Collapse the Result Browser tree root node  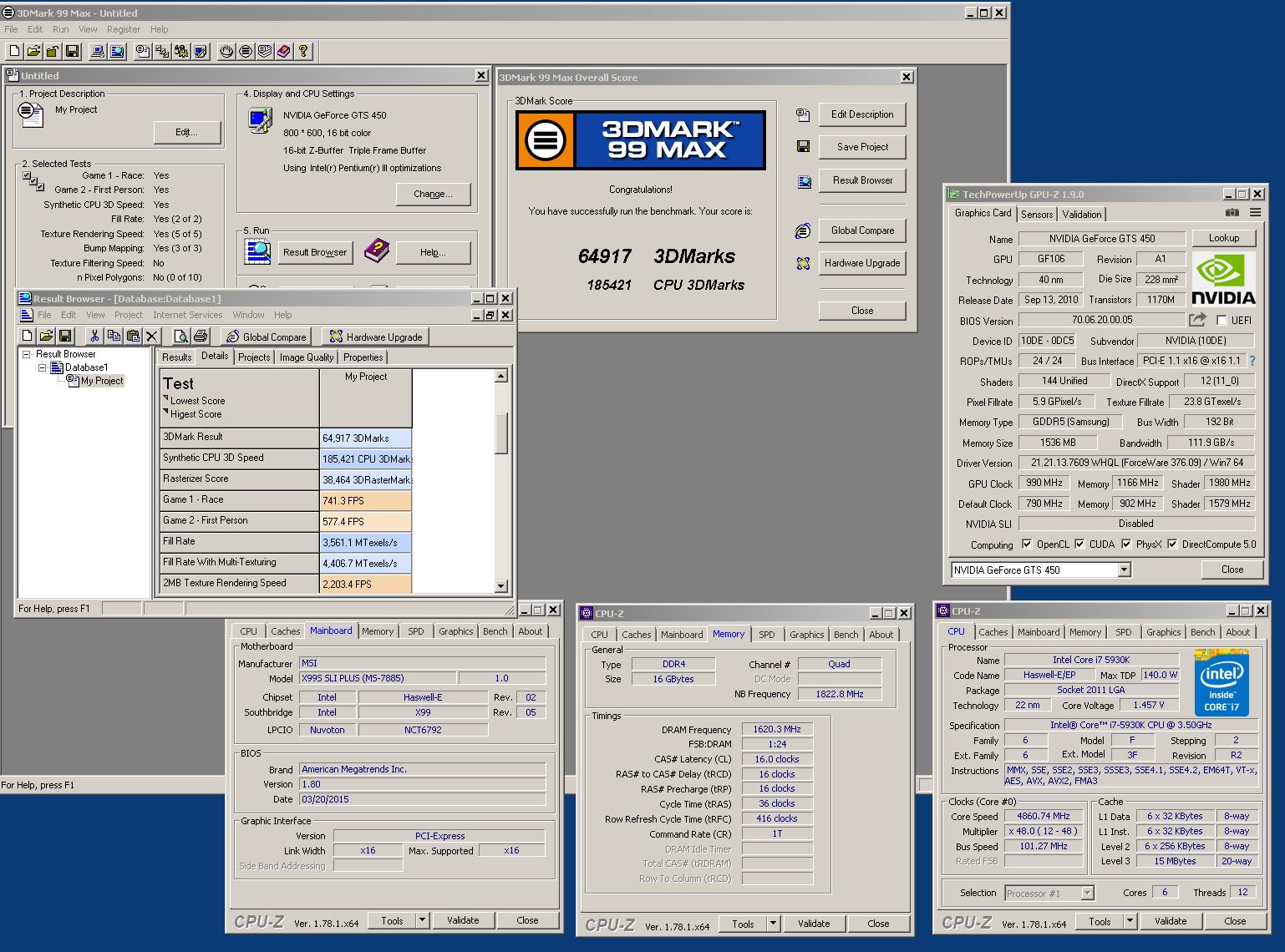pyautogui.click(x=26, y=354)
